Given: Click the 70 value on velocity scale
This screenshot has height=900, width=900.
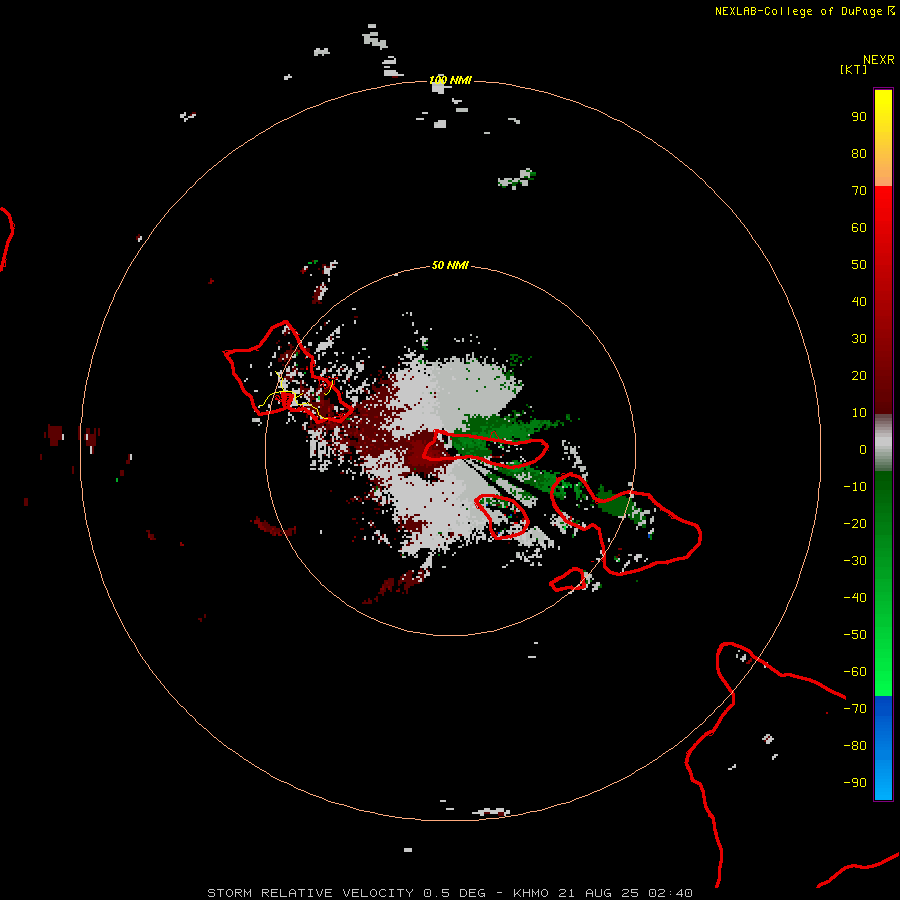Looking at the screenshot, I should click(x=859, y=191).
